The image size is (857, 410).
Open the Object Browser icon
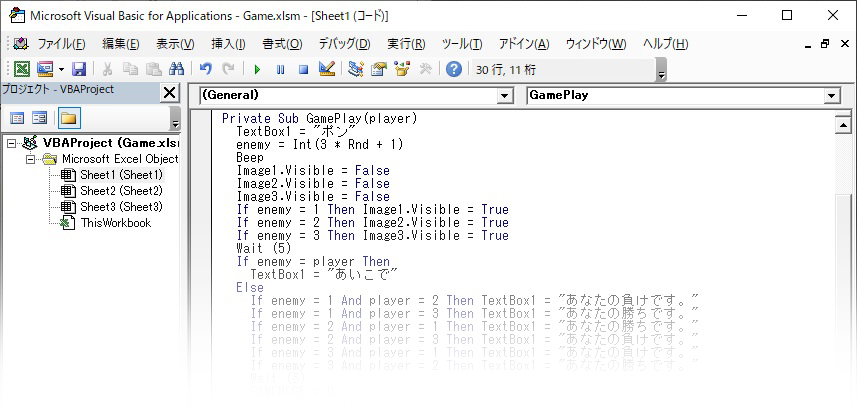[402, 69]
